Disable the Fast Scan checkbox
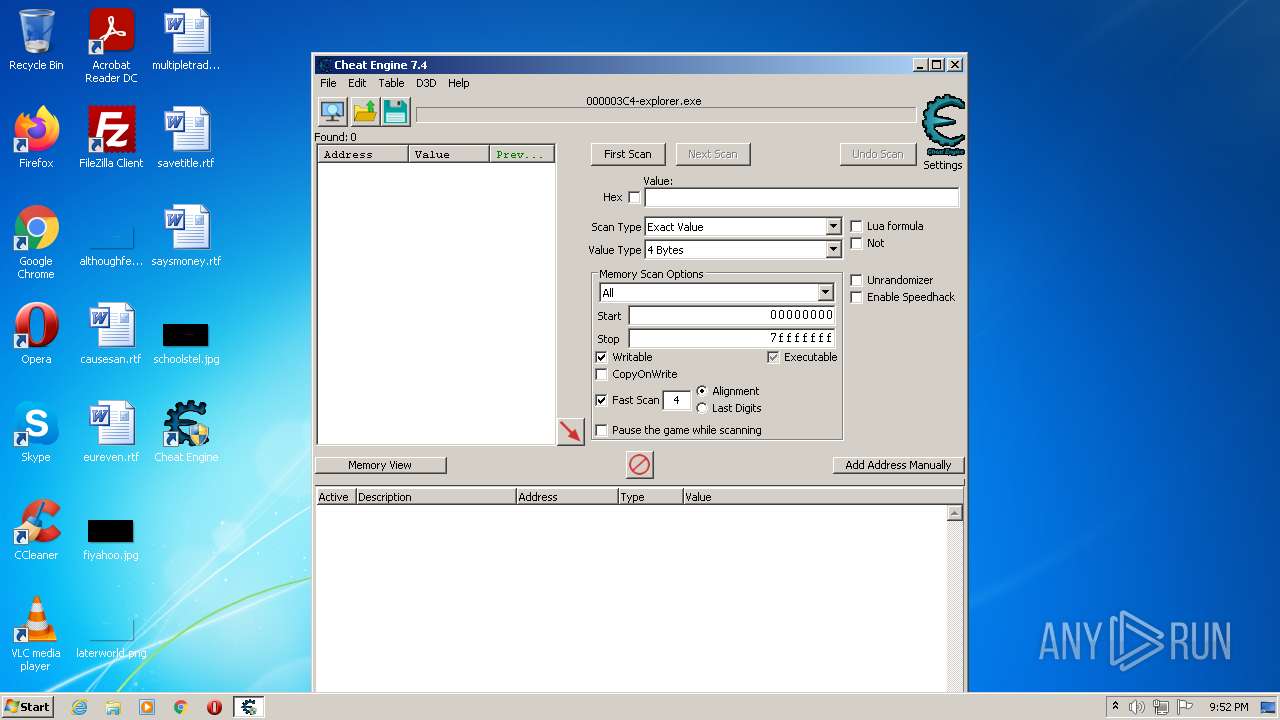Viewport: 1280px width, 720px height. coord(601,400)
